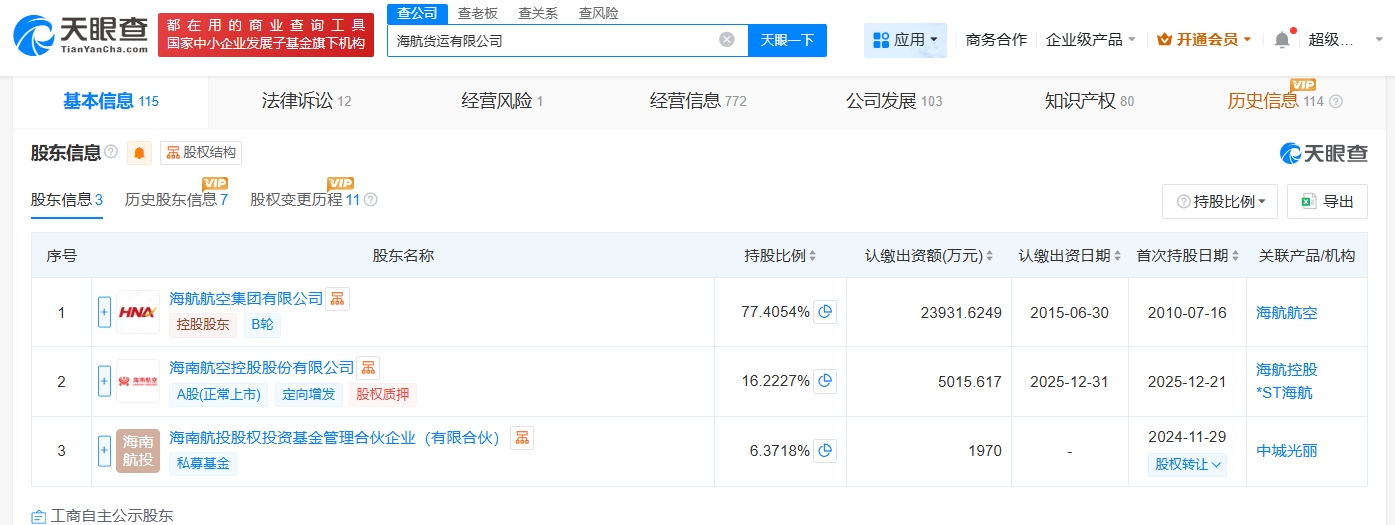Expand row 2 shareholder details
The image size is (1395, 525).
(104, 381)
